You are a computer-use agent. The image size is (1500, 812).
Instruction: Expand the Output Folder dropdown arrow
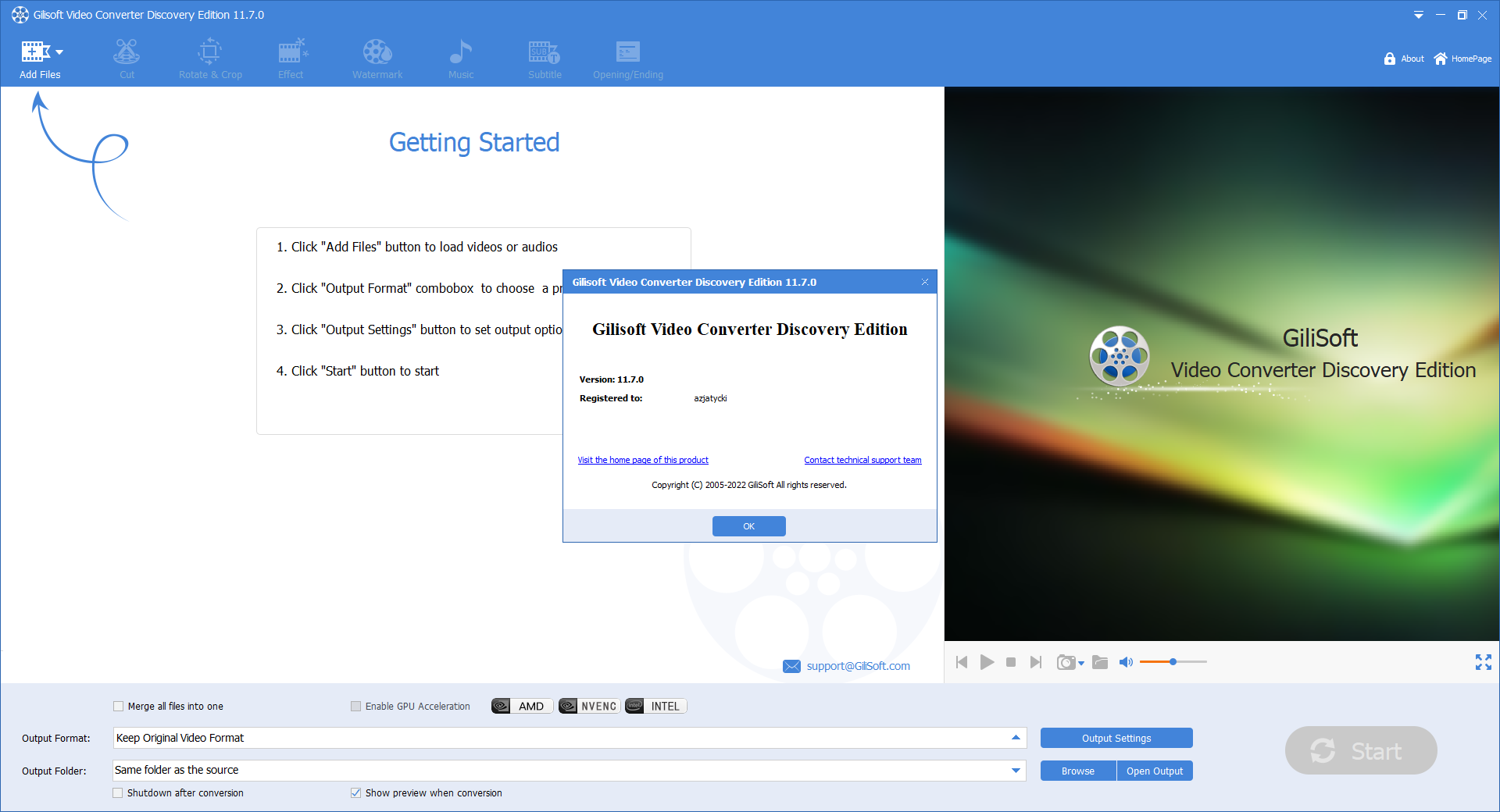click(x=1016, y=771)
